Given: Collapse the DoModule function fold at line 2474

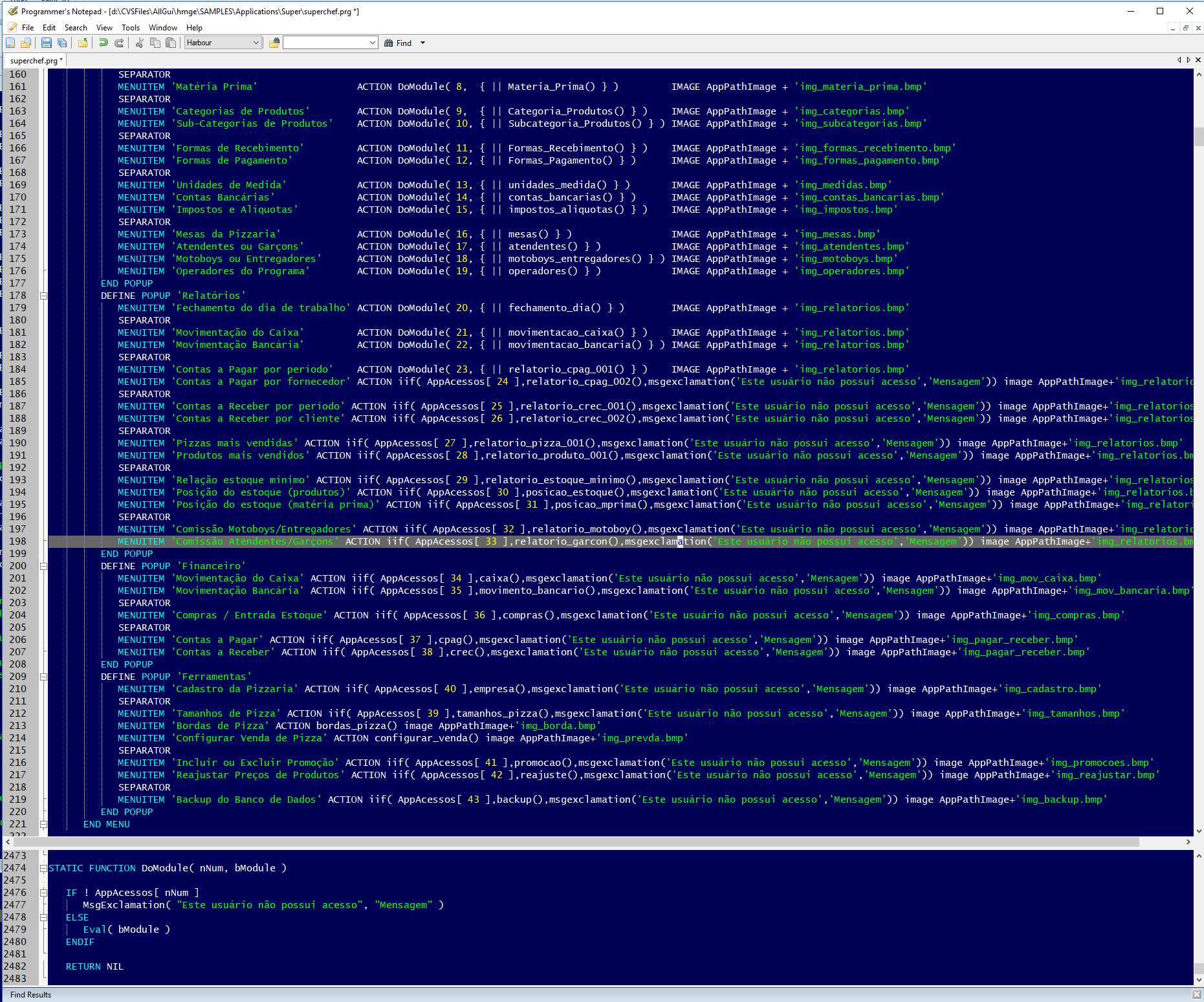Looking at the screenshot, I should 44,868.
